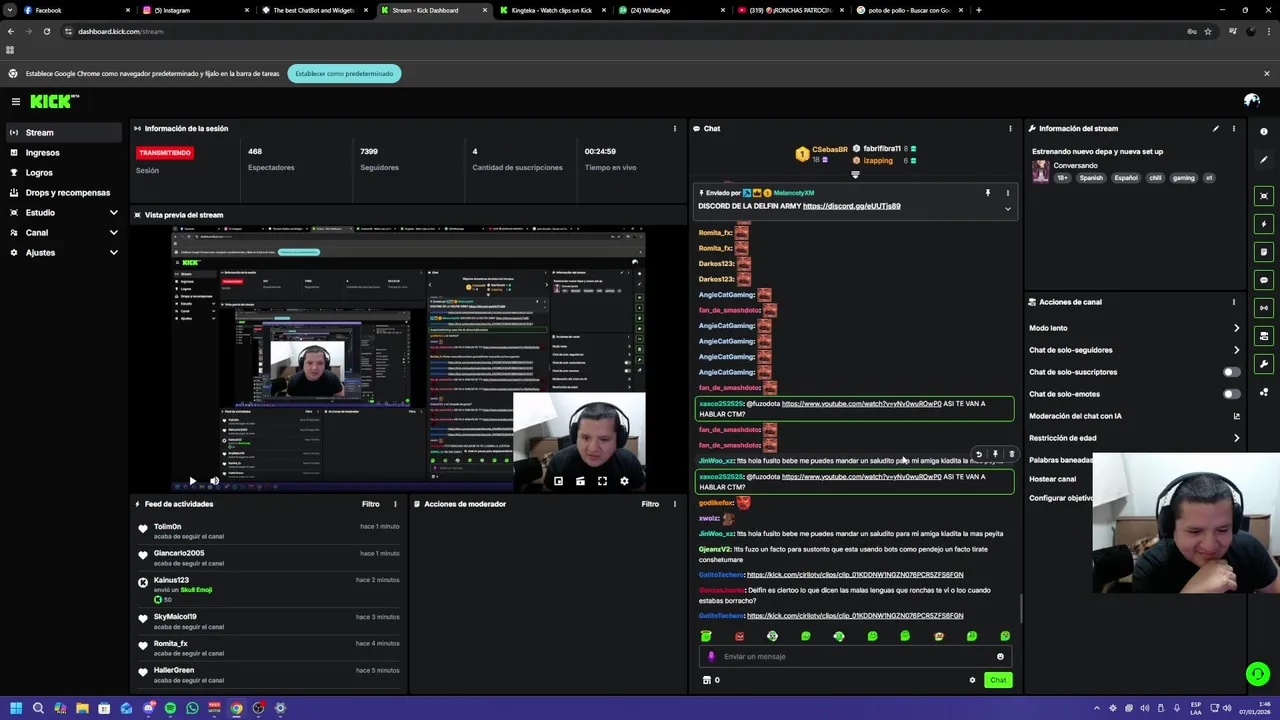The image size is (1280, 720).
Task: Click the wrench sidebar icon
Action: coord(1264,364)
